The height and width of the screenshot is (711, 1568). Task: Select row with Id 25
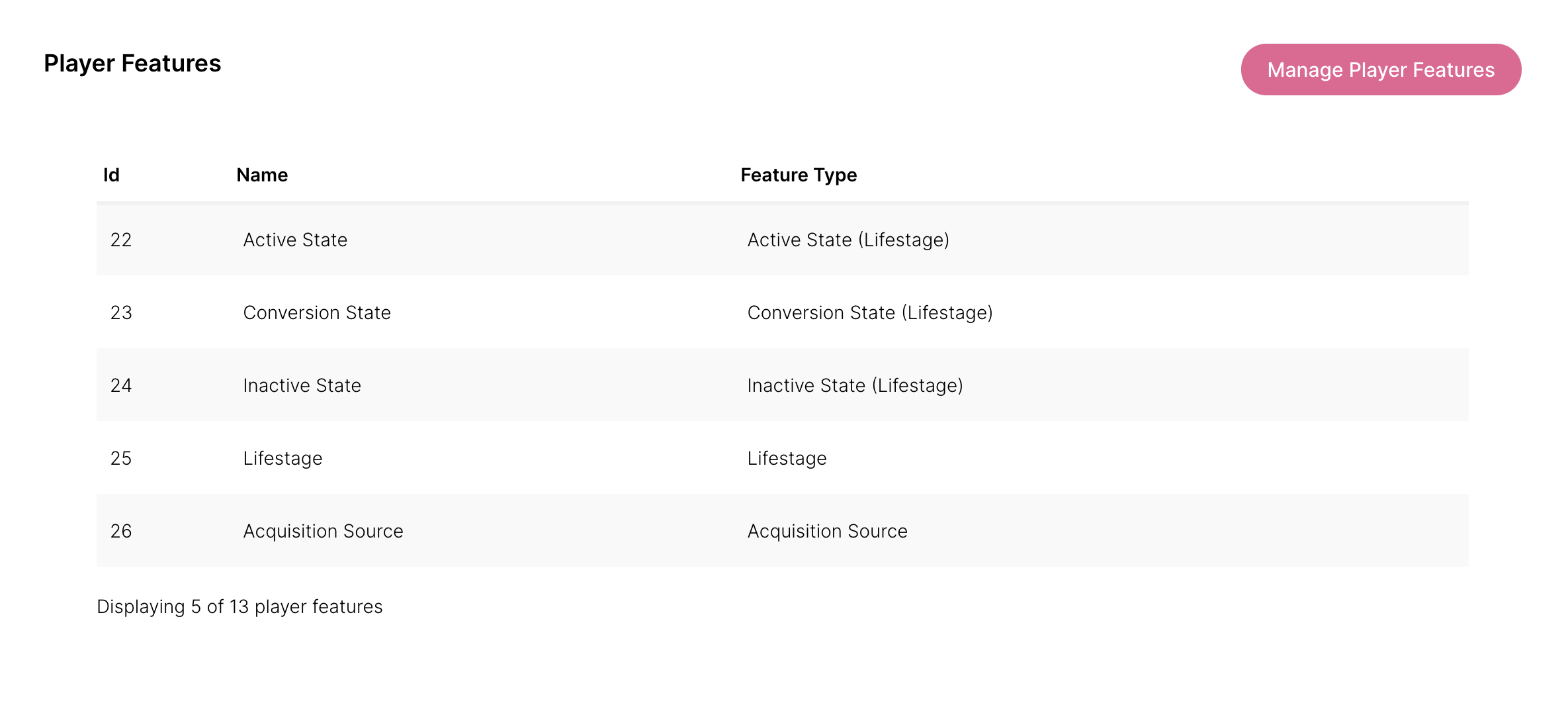(x=121, y=458)
